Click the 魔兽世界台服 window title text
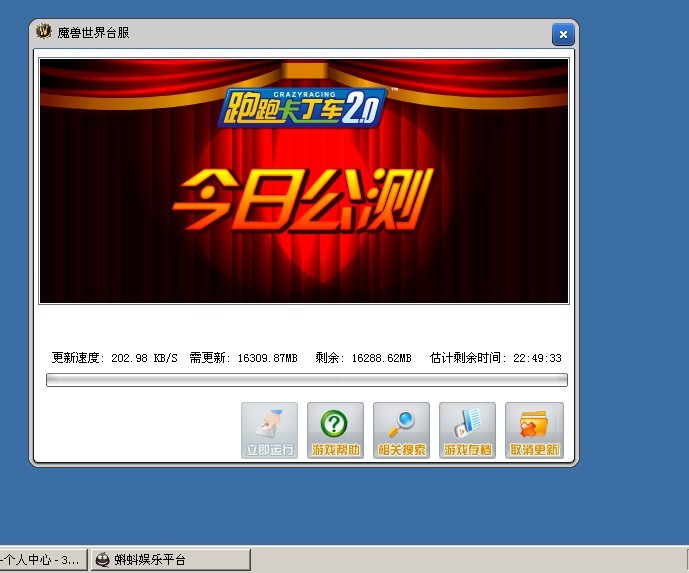This screenshot has height=573, width=689. point(93,33)
